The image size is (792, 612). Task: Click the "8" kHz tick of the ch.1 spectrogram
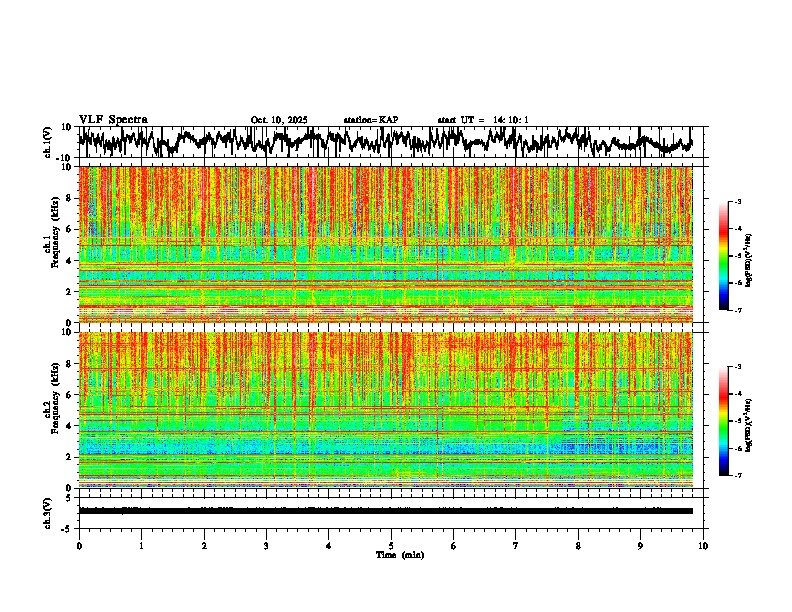70,198
